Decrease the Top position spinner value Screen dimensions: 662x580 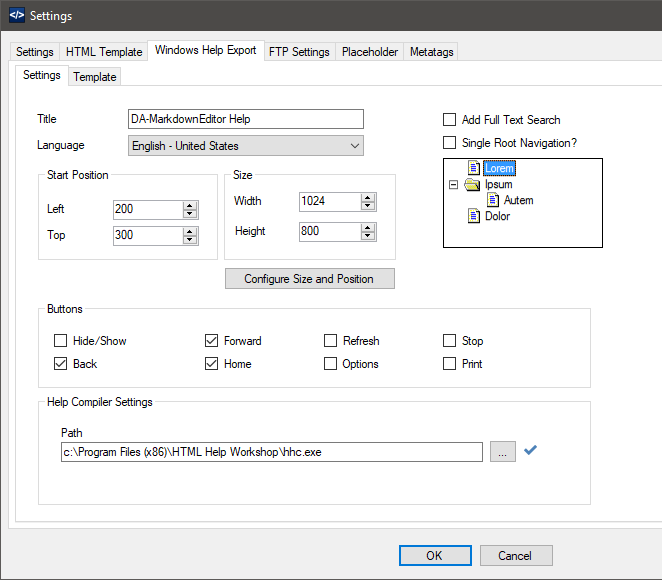190,240
